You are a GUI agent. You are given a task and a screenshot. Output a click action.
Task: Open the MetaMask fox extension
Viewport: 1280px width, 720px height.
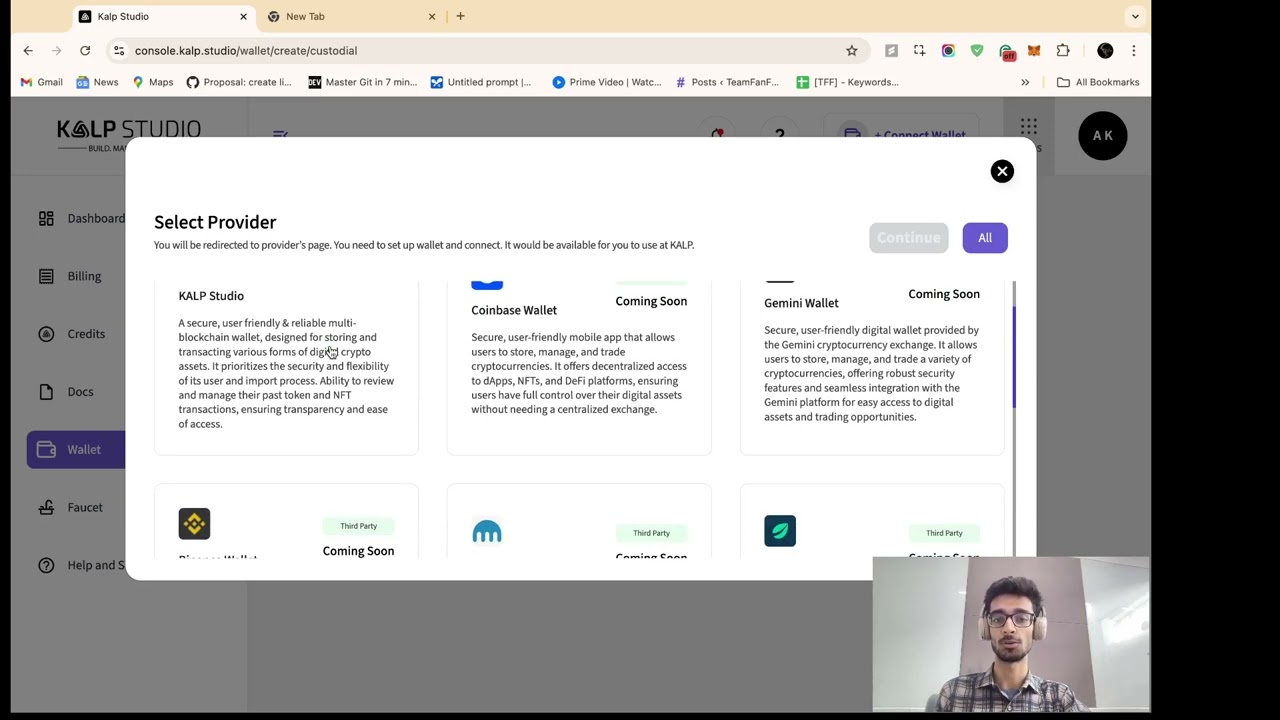click(x=1034, y=50)
